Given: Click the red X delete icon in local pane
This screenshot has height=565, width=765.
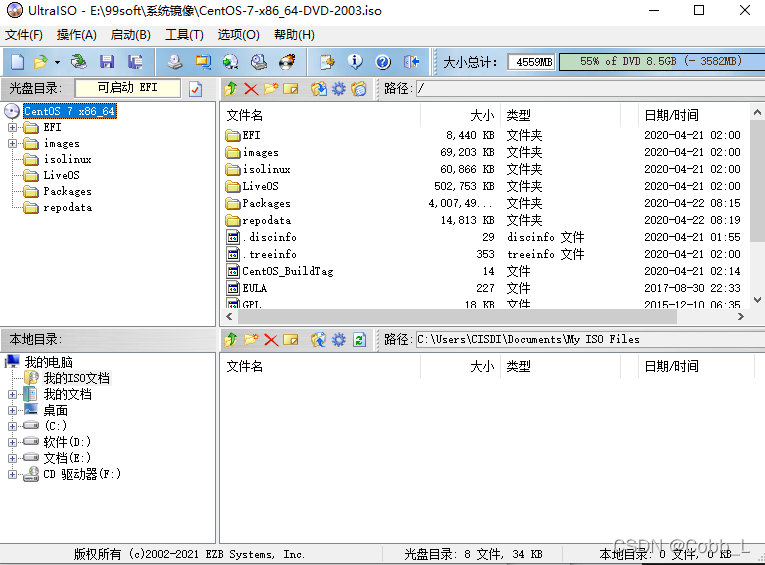Looking at the screenshot, I should click(x=271, y=340).
